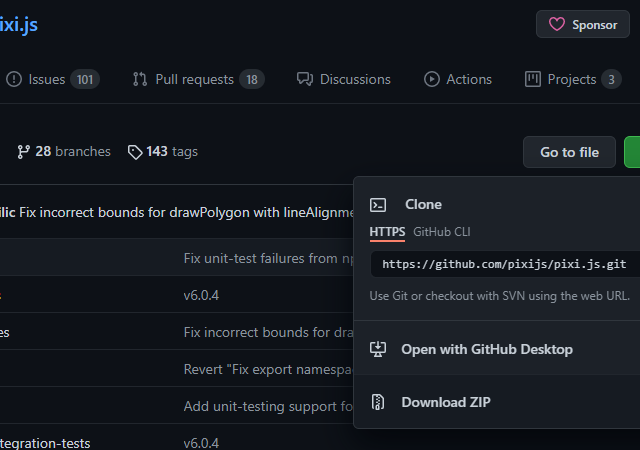Click the Projects board icon

(533, 79)
